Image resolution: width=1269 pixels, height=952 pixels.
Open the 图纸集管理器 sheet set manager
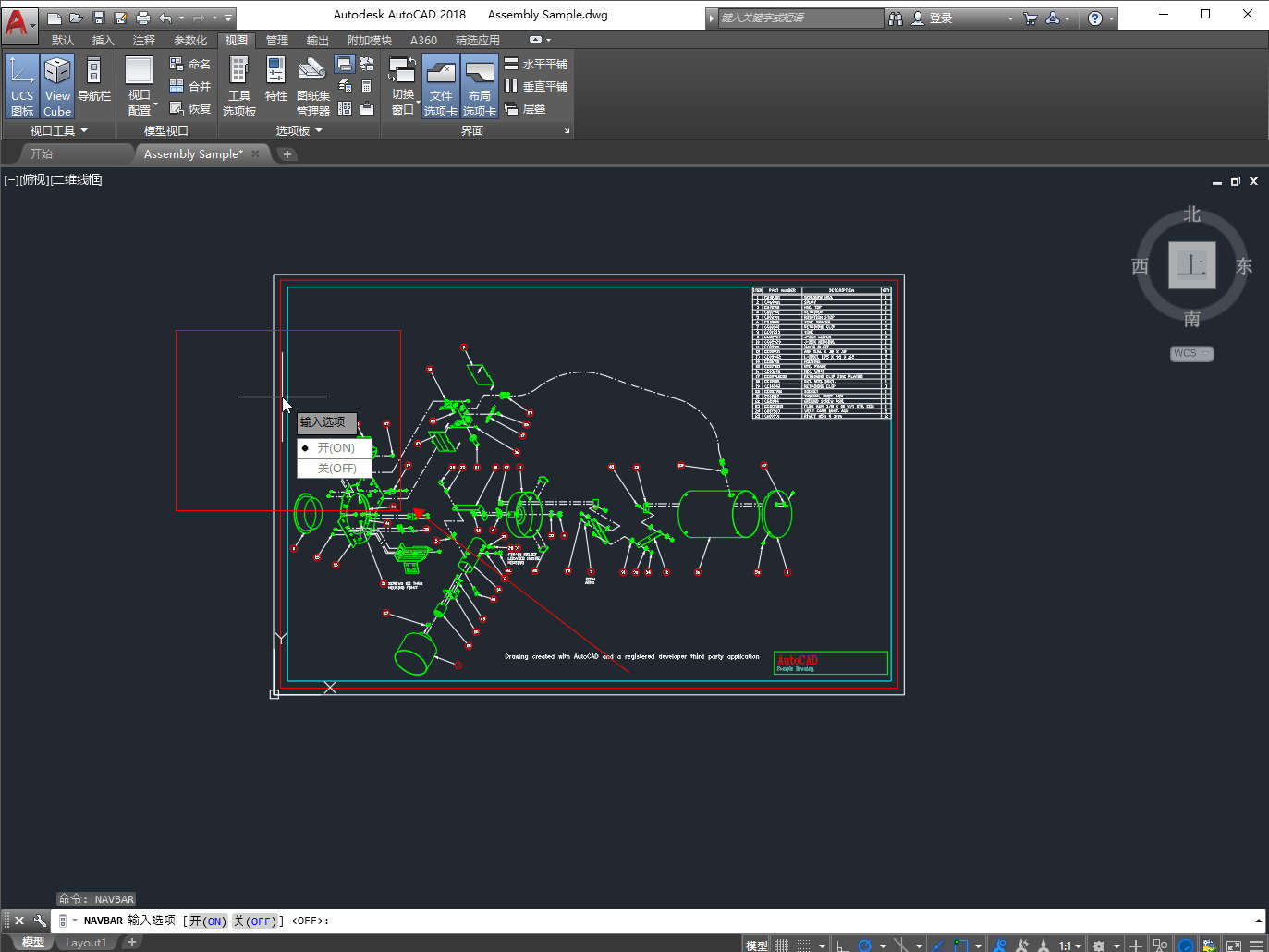tap(312, 85)
